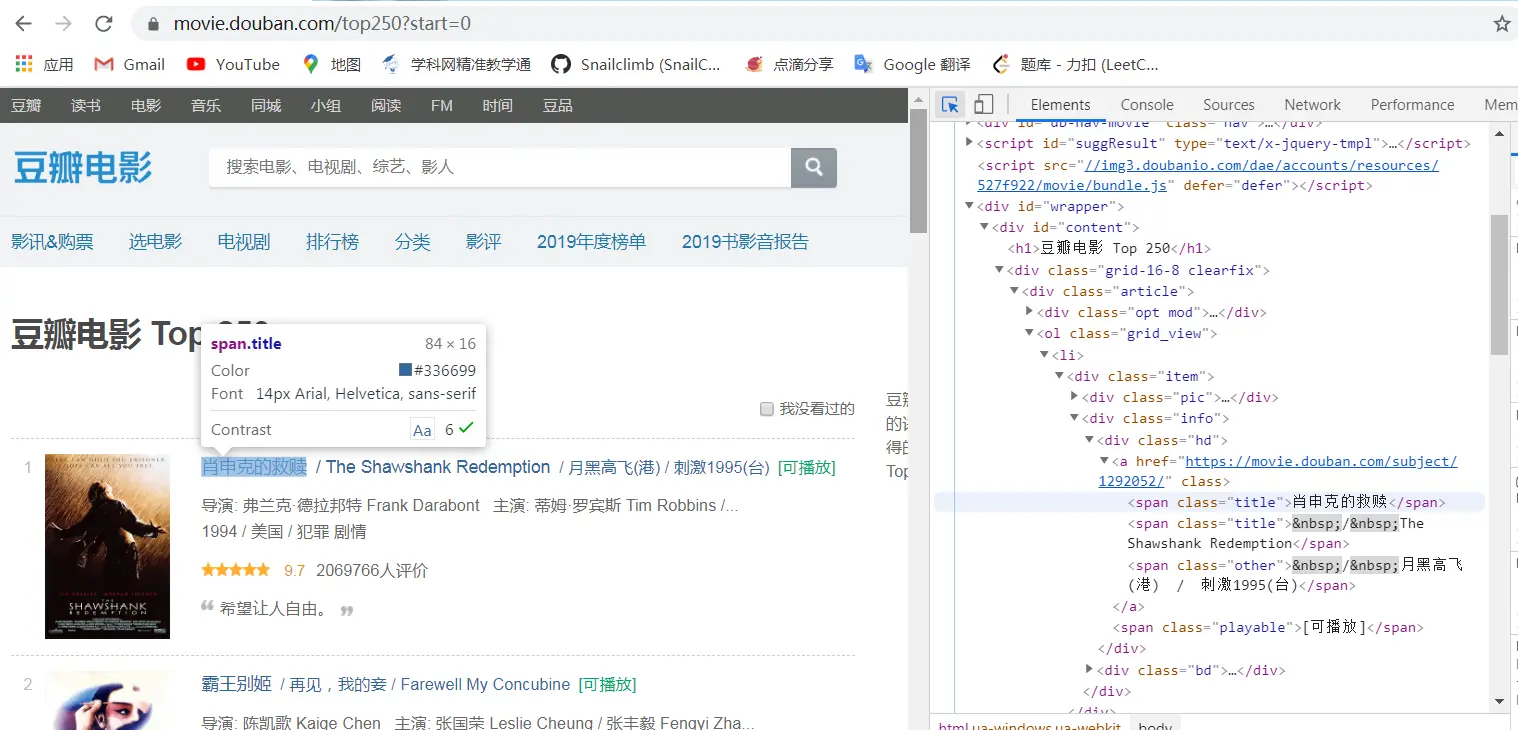
Task: Open the 排行榜 navigation link
Action: [332, 241]
